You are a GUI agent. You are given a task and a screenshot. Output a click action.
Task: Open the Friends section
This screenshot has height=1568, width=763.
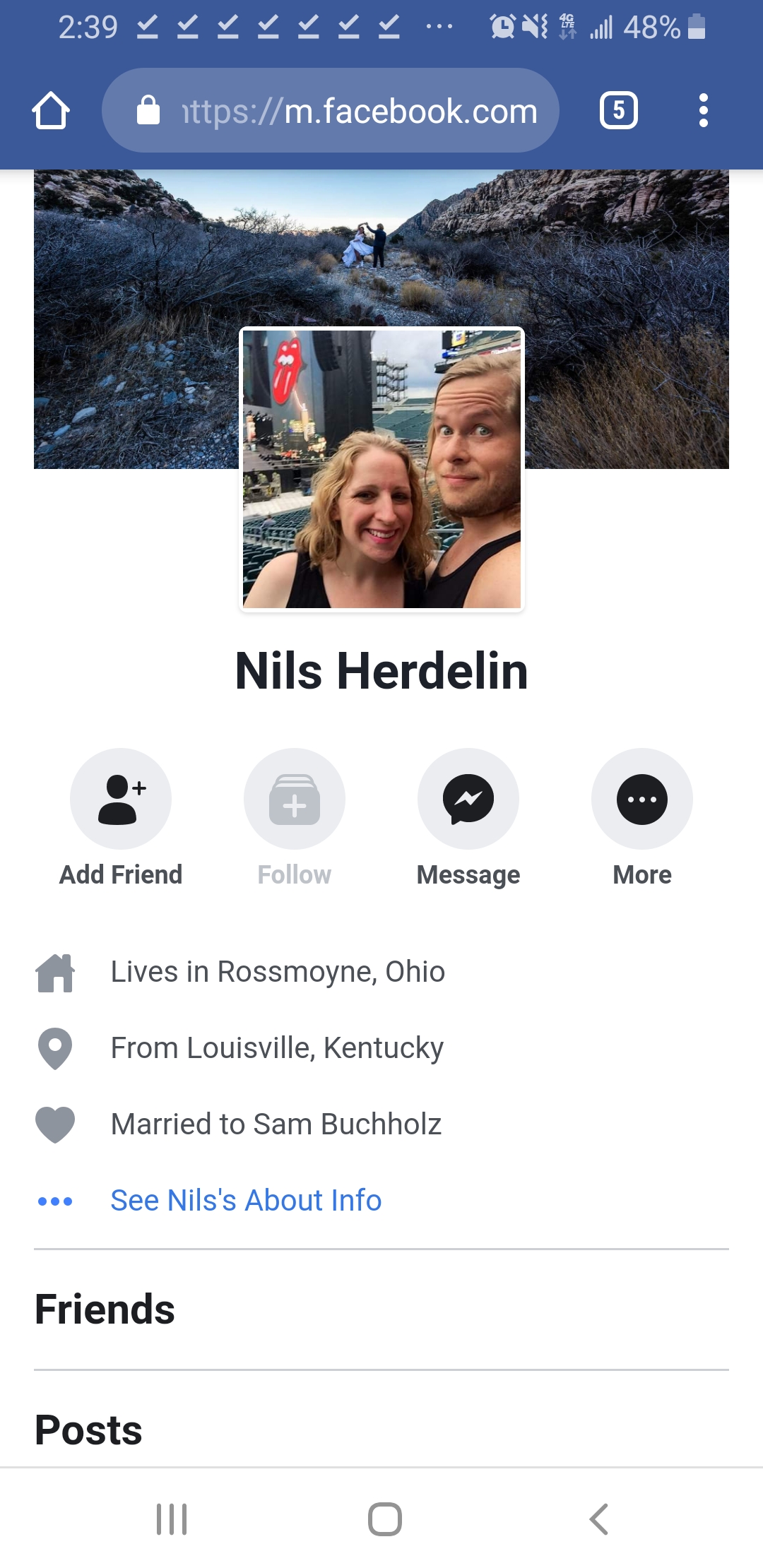pyautogui.click(x=105, y=1309)
